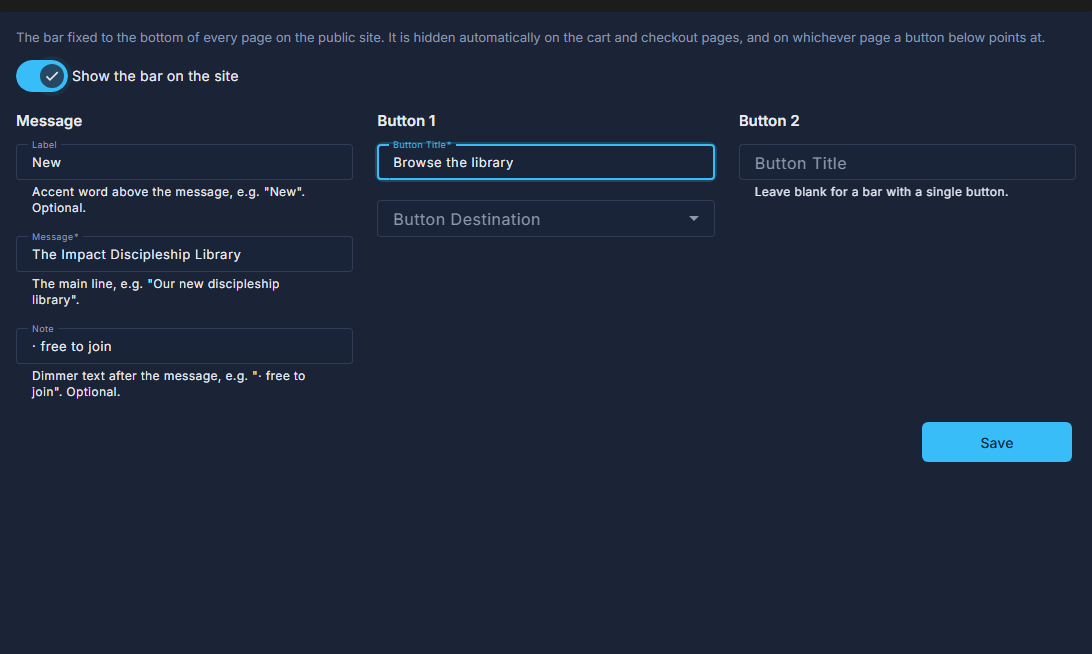Click the hint text Accent word above the message
The height and width of the screenshot is (654, 1092).
coord(169,200)
